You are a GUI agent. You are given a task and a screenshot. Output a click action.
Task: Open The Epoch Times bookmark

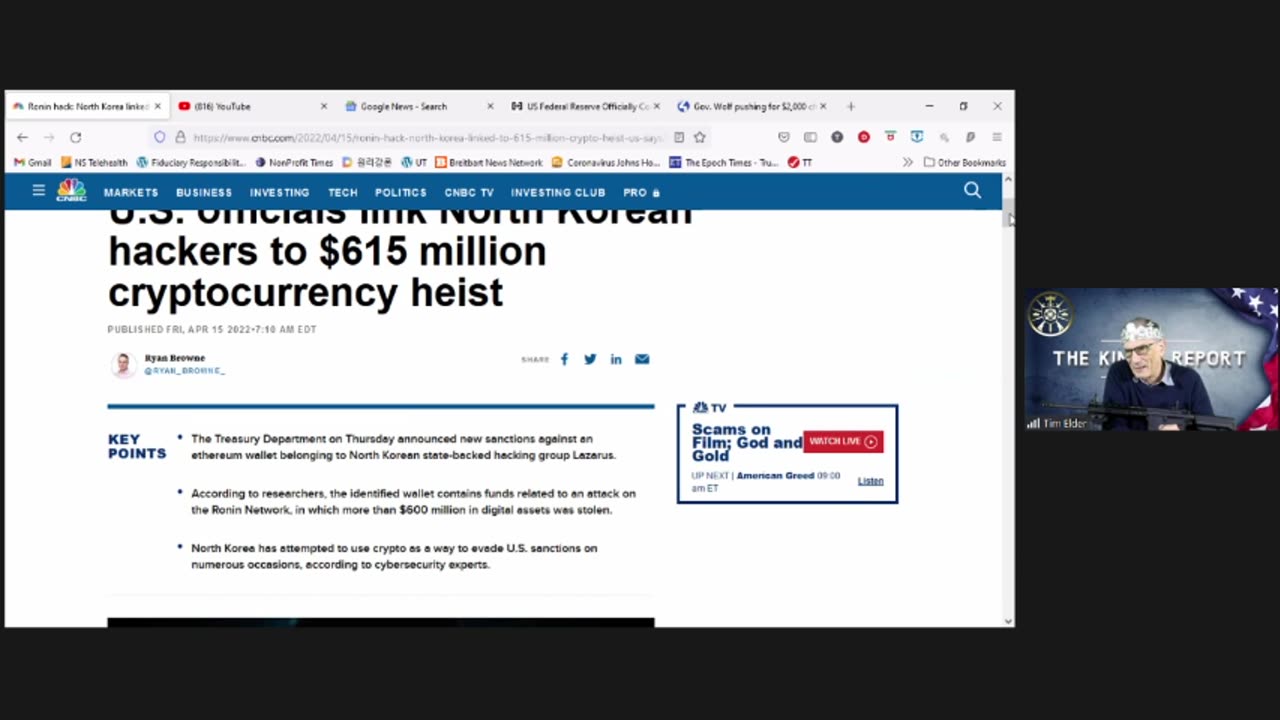coord(724,162)
